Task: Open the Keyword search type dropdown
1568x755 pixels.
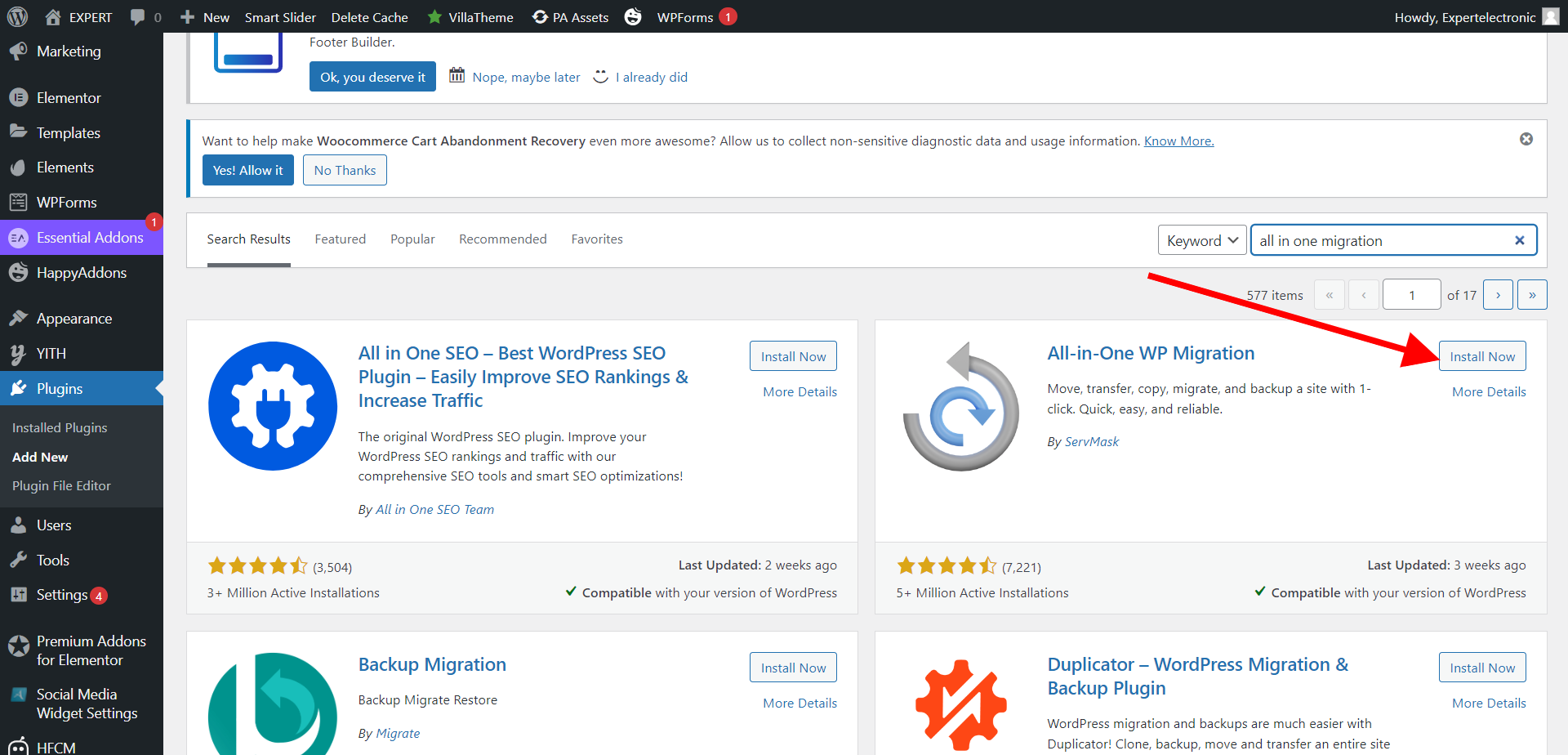Action: coord(1202,240)
